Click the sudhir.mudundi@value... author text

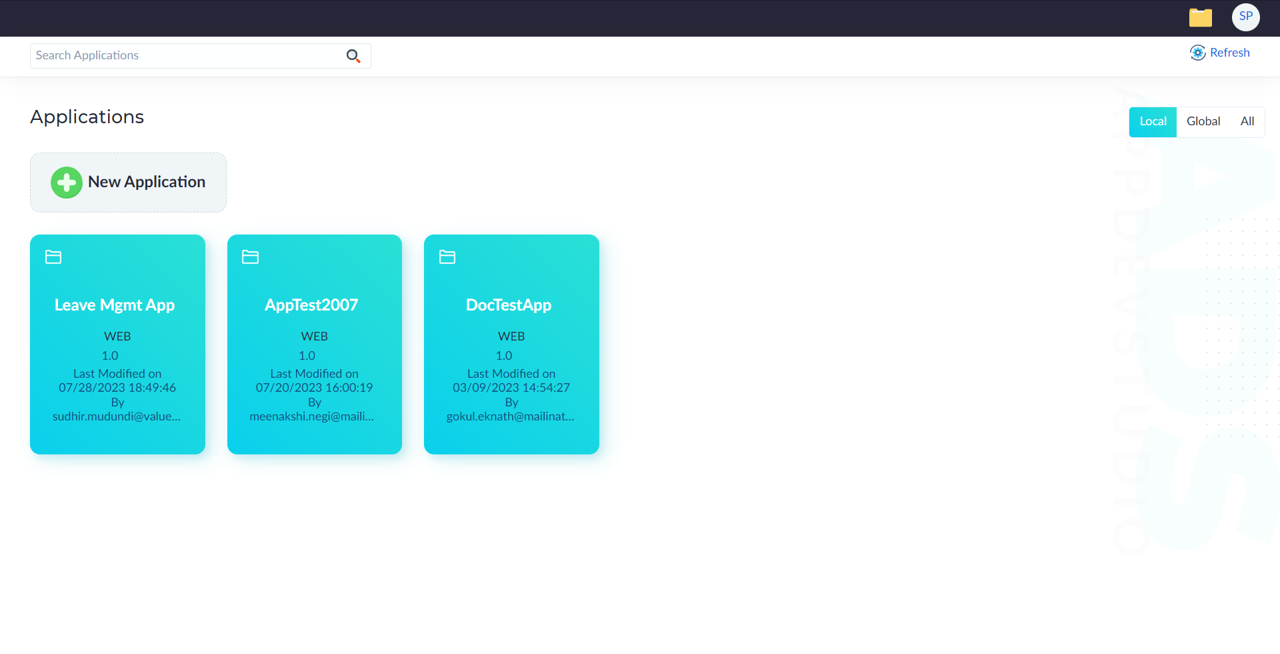(117, 416)
